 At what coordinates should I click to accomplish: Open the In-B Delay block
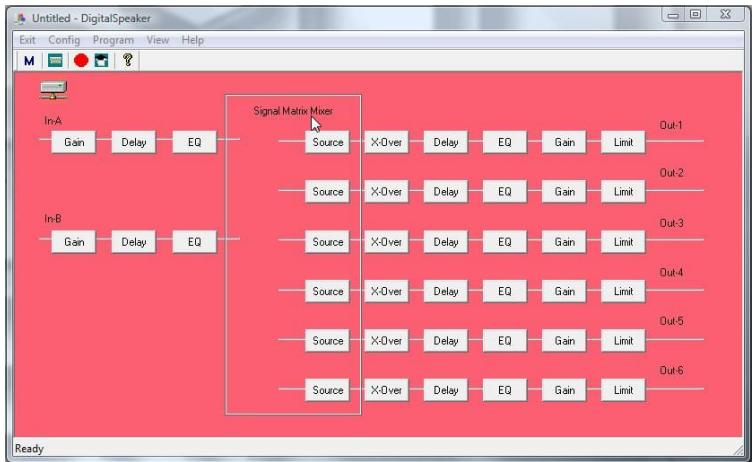pos(134,242)
